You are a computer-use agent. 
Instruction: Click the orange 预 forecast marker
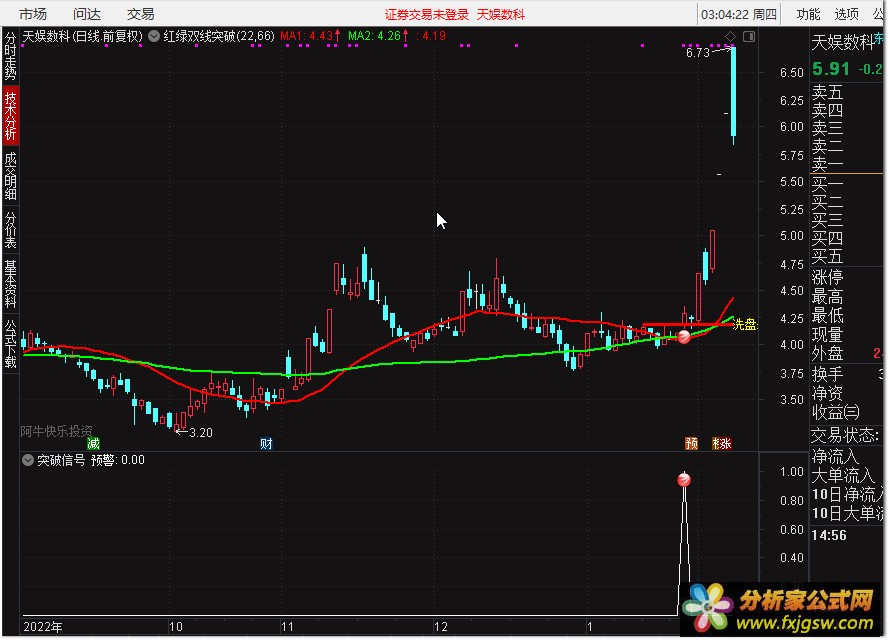pos(691,443)
